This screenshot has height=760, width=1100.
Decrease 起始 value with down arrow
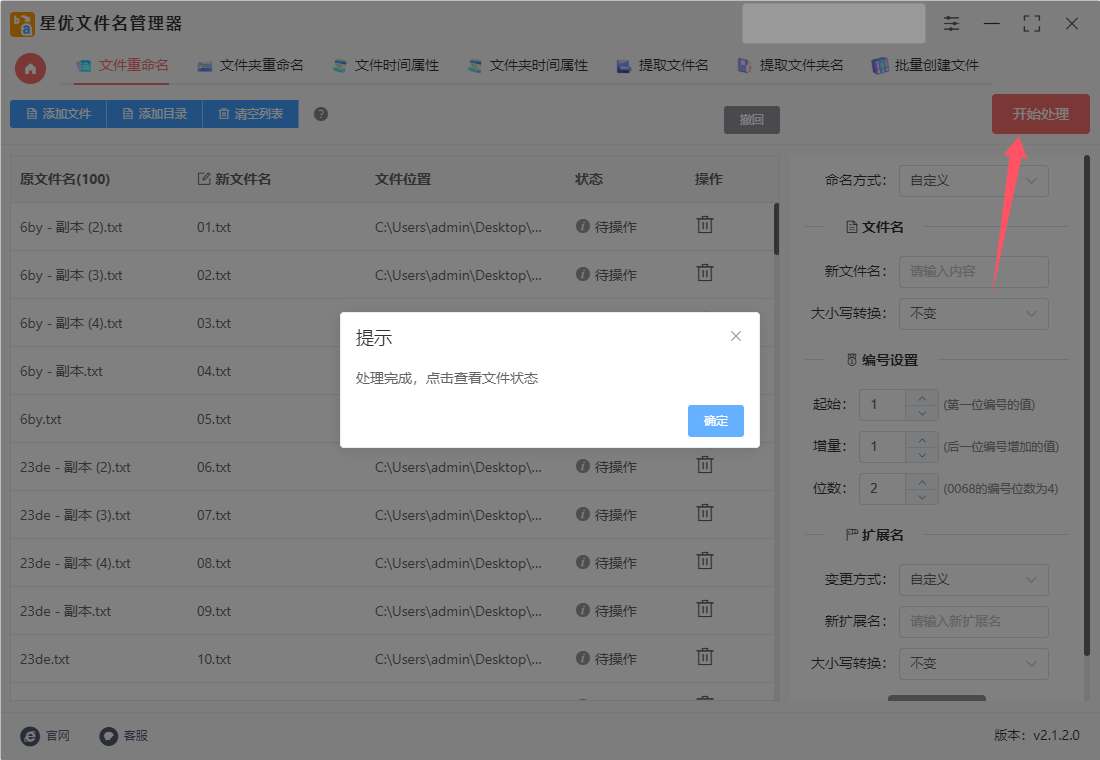pyautogui.click(x=922, y=413)
